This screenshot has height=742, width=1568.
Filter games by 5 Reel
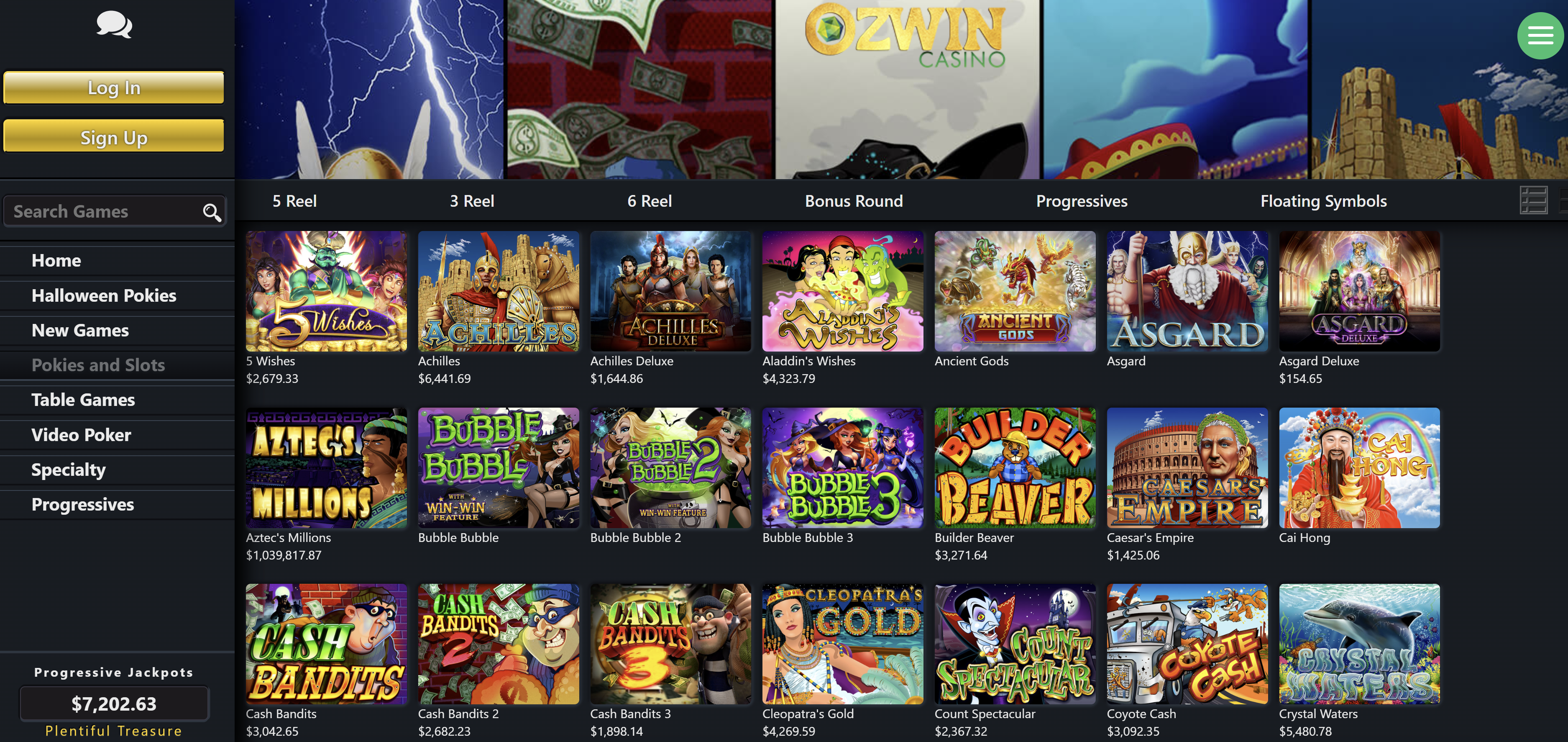(x=294, y=201)
